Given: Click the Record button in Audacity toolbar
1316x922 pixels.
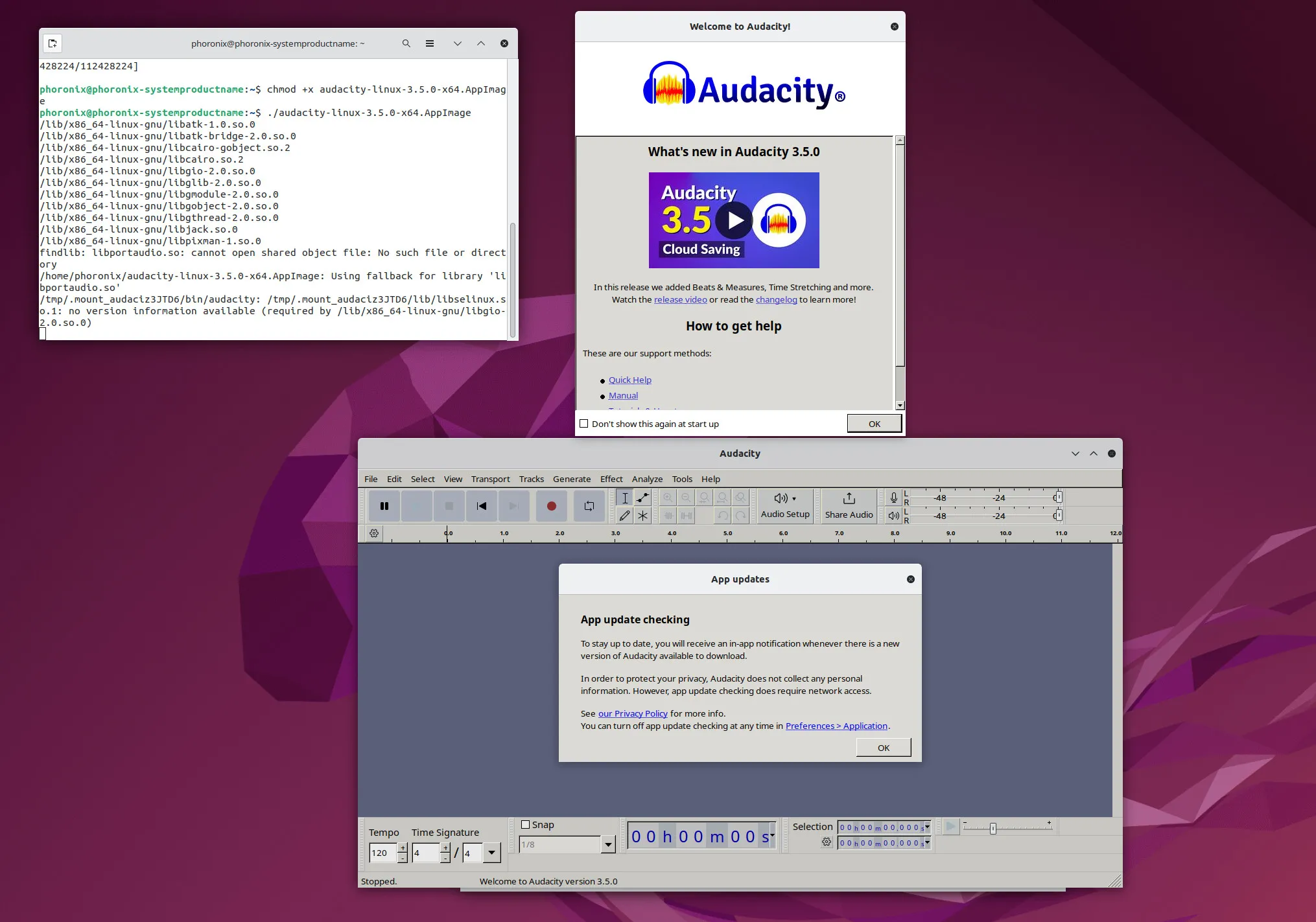Looking at the screenshot, I should (552, 505).
